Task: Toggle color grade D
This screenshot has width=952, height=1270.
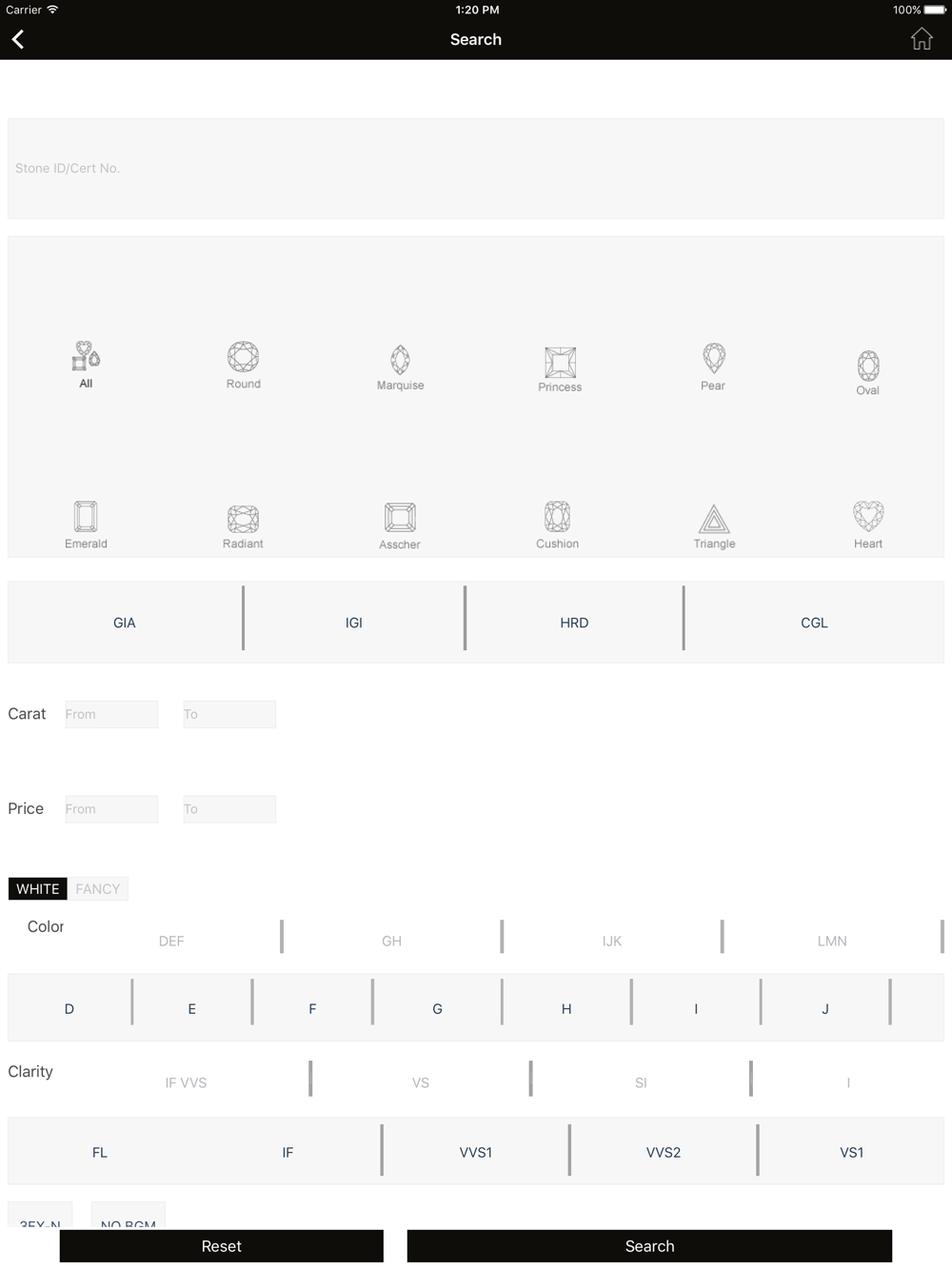Action: [69, 1008]
